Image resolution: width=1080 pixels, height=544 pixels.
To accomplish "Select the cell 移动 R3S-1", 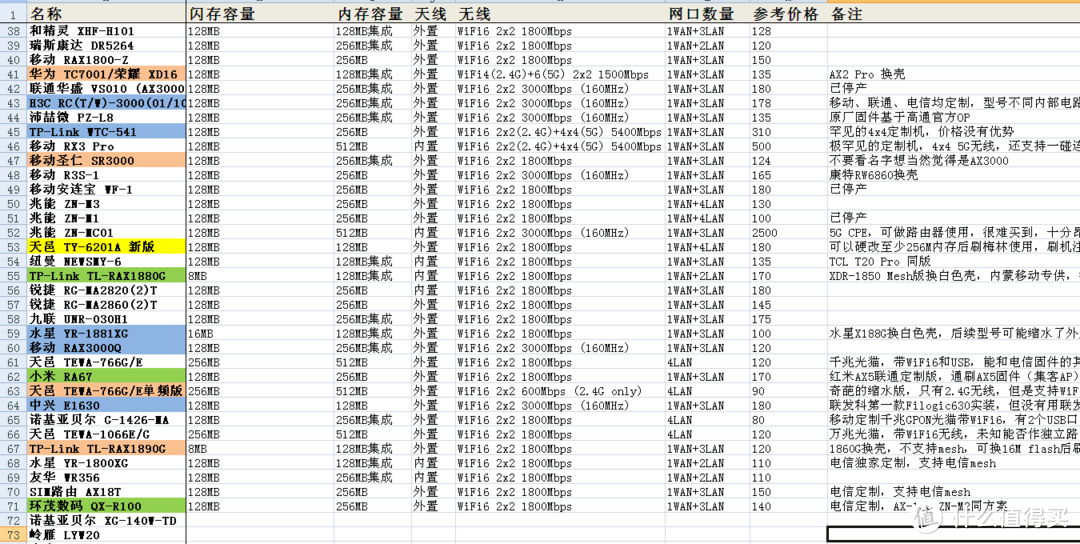I will (106, 175).
